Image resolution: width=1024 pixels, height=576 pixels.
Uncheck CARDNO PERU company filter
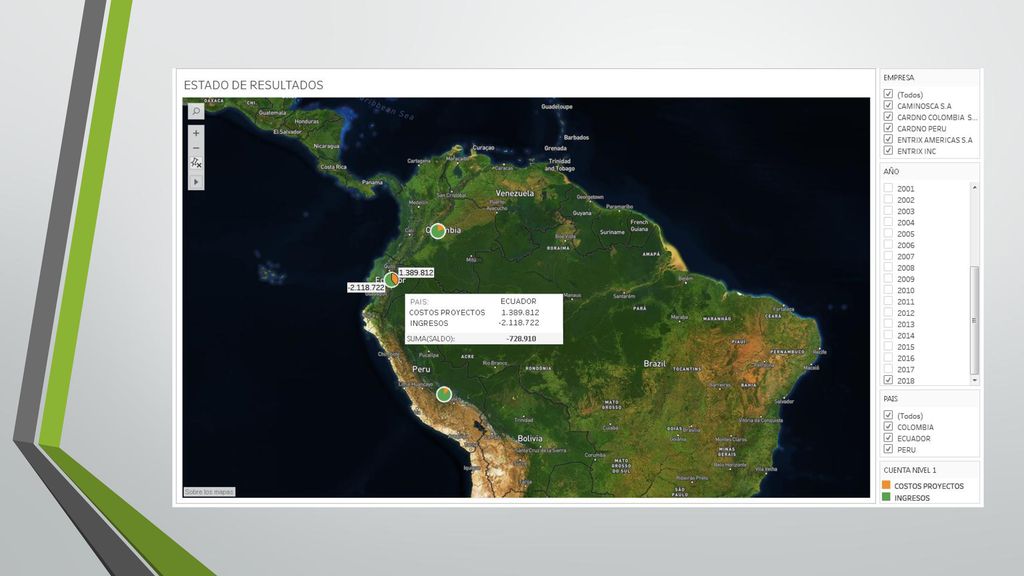pos(888,128)
